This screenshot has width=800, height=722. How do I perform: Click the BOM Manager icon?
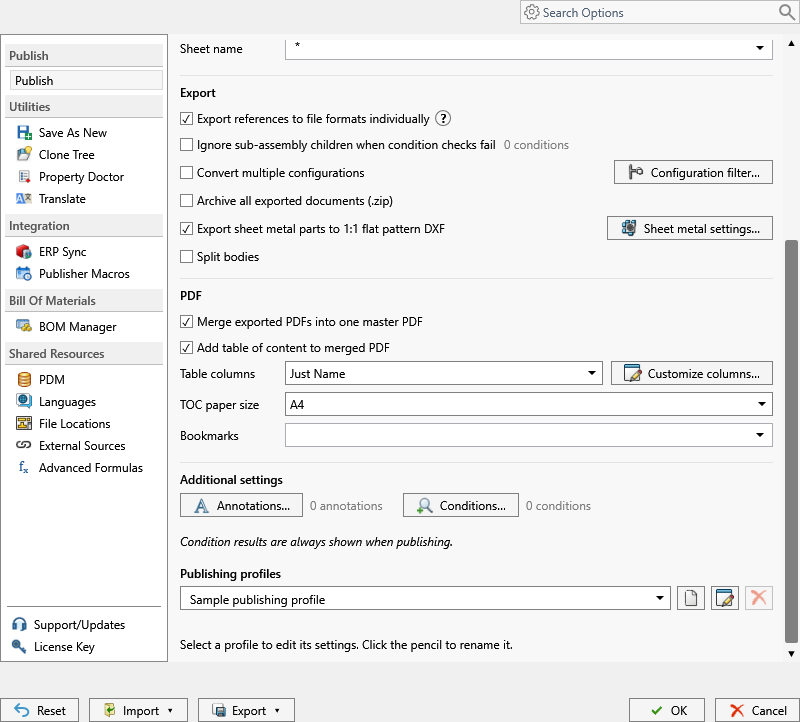24,326
